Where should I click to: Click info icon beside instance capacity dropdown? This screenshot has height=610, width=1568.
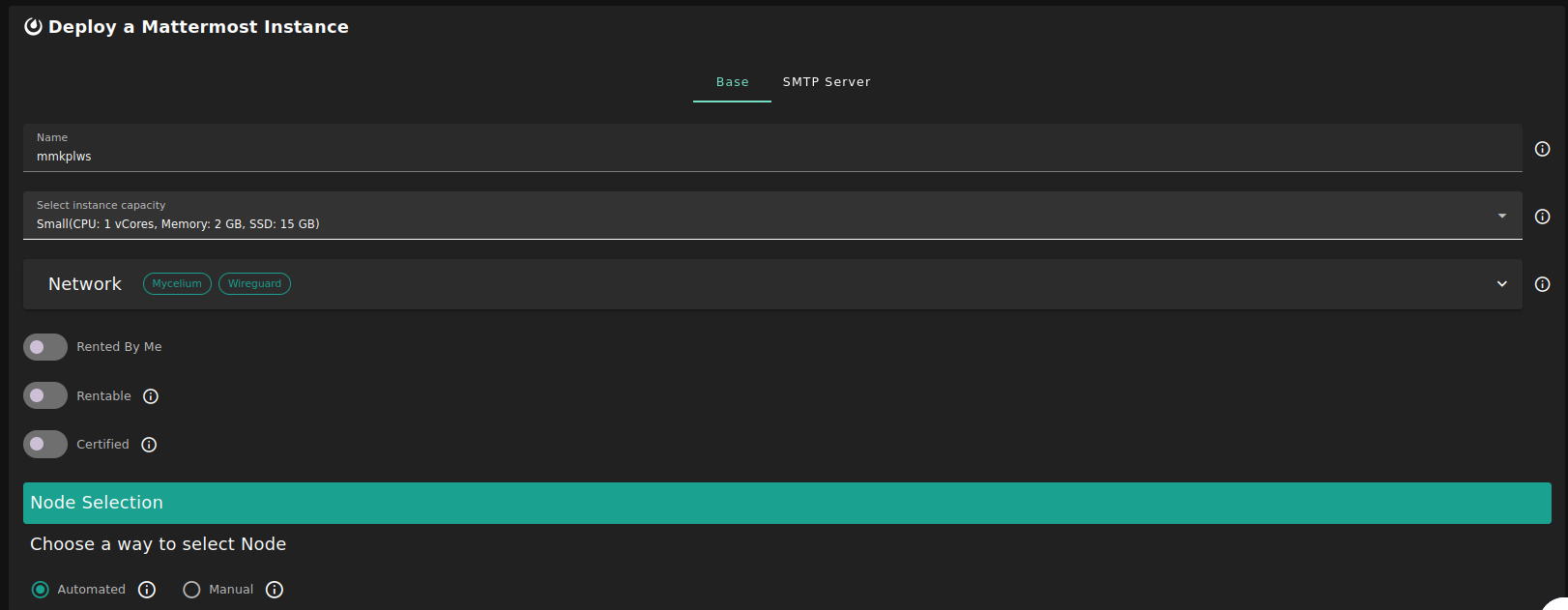click(x=1542, y=217)
